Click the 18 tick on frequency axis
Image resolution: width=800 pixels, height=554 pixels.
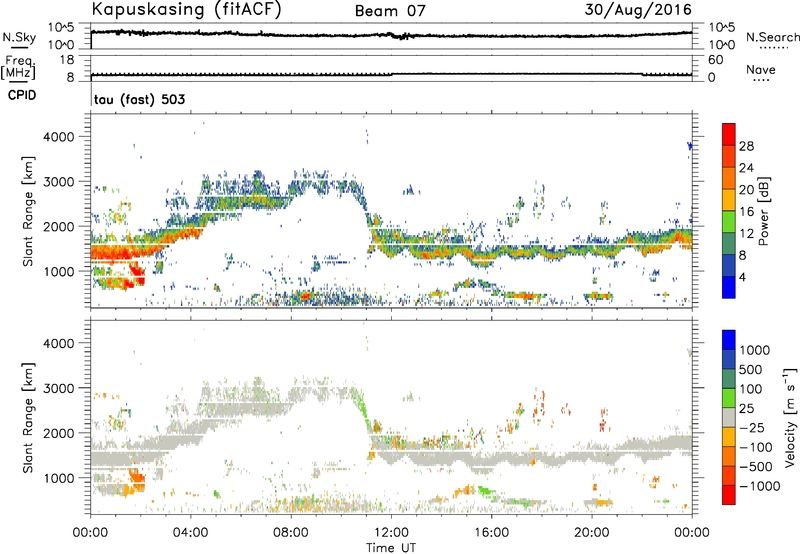(67, 60)
